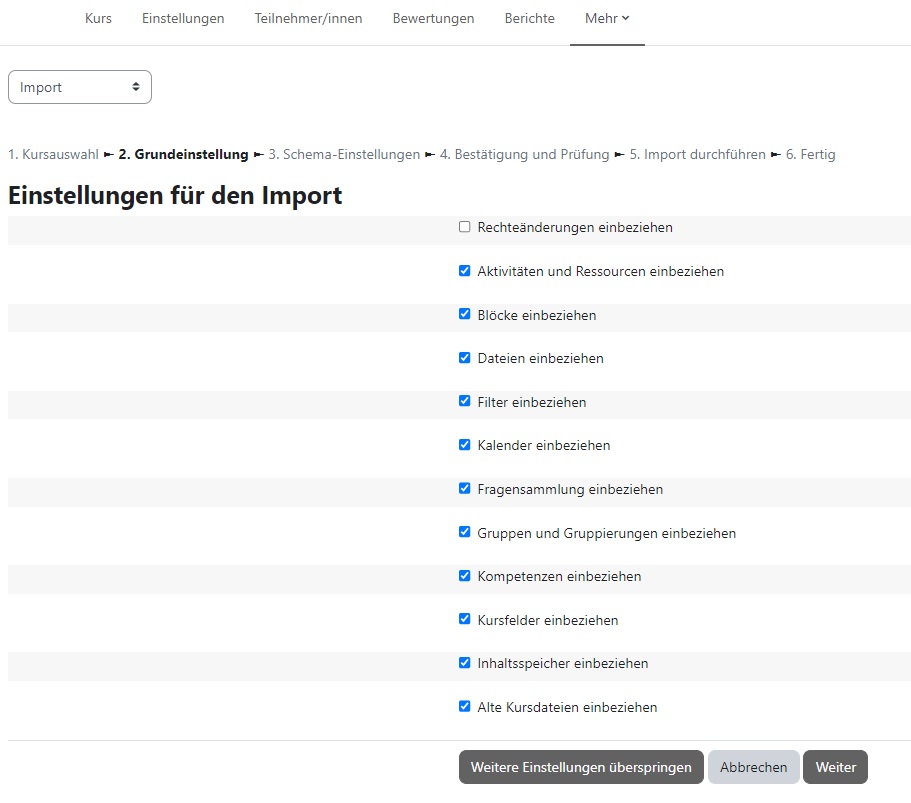911x803 pixels.
Task: Open the Teilnehmer/innen section
Action: coord(308,18)
